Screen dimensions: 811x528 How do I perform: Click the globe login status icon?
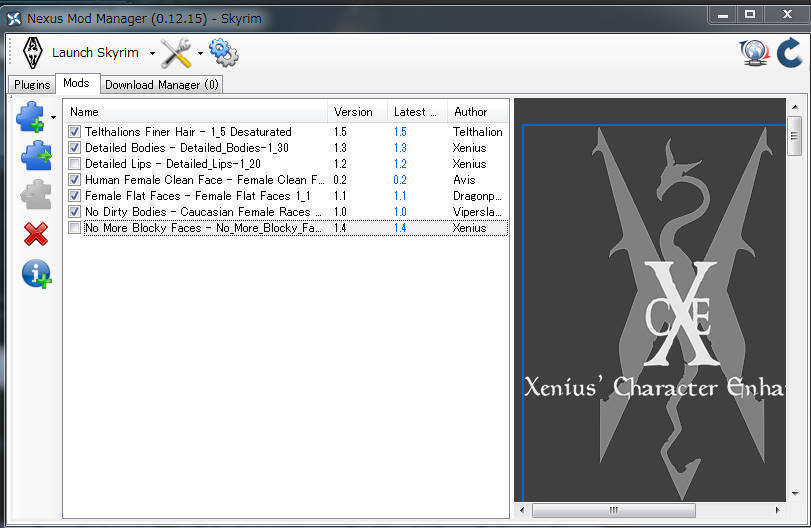click(x=755, y=52)
